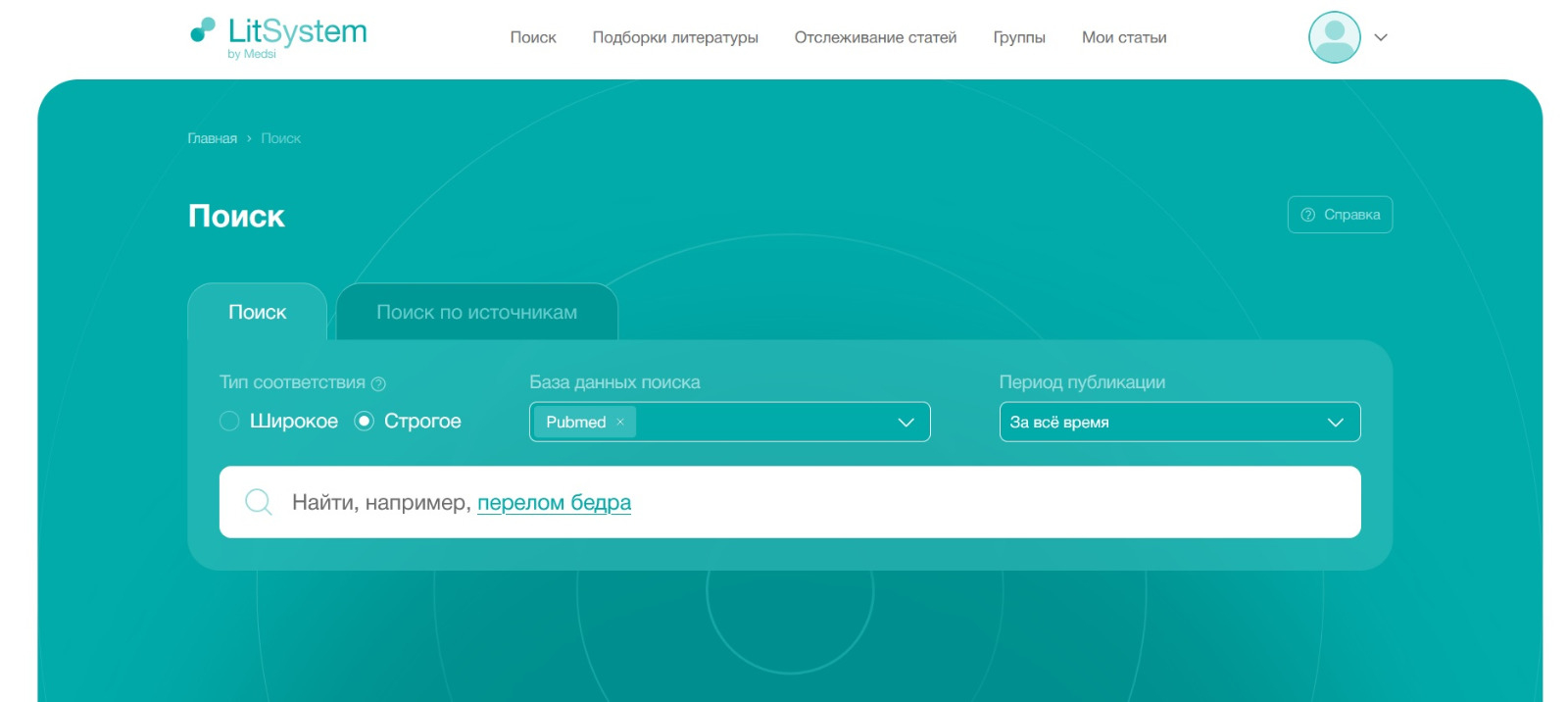Select the Поиск tab in search panel
Image resolution: width=1568 pixels, height=702 pixels.
click(x=257, y=312)
